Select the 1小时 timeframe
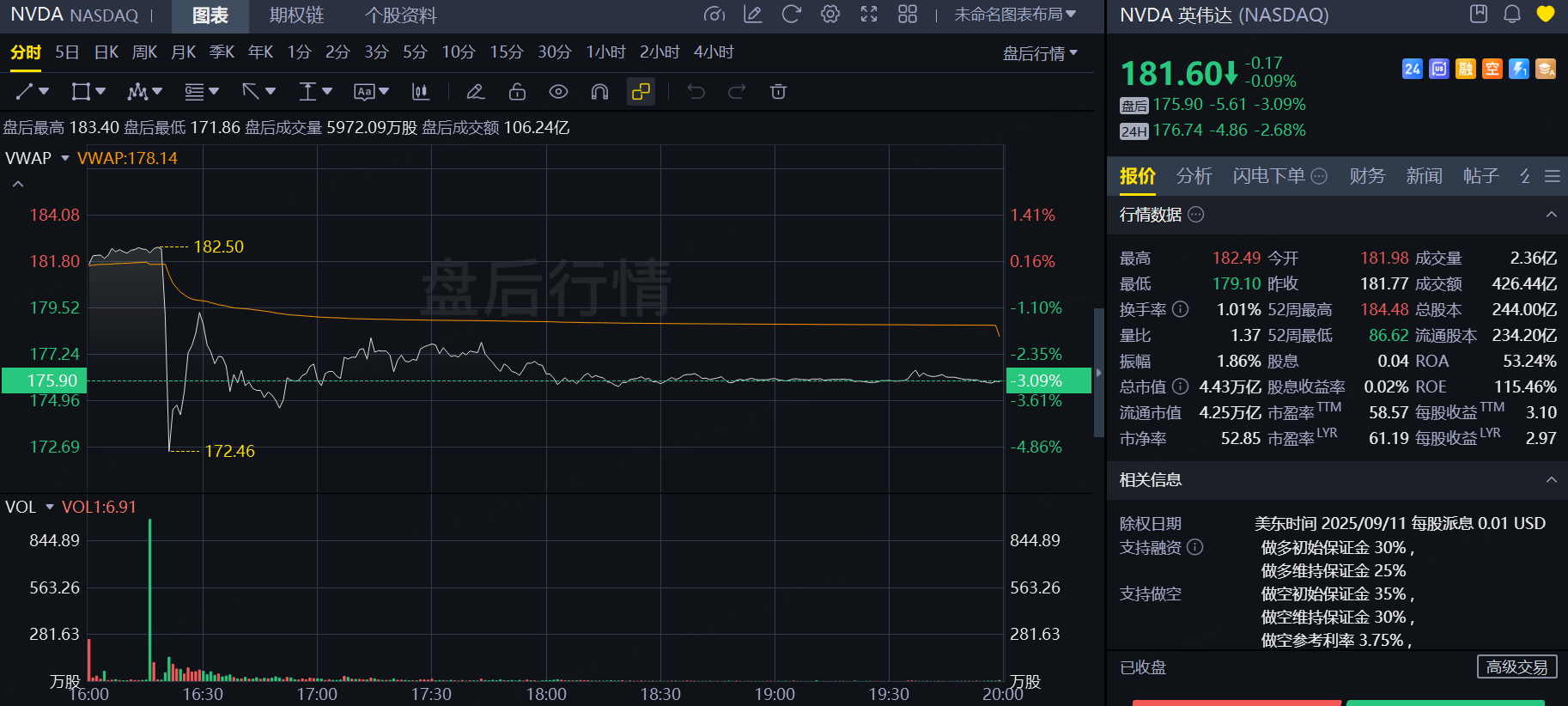This screenshot has height=706, width=1568. point(605,52)
